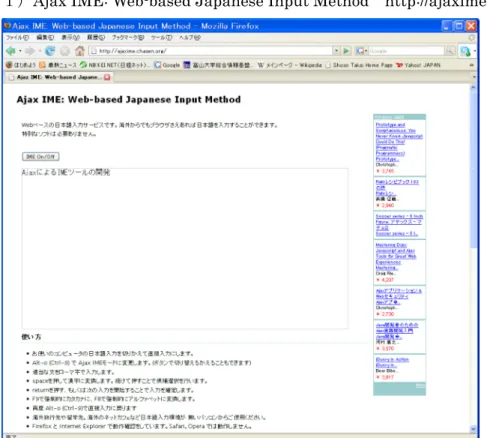
Task: Click inside the large Japanese text area
Action: [x=185, y=248]
